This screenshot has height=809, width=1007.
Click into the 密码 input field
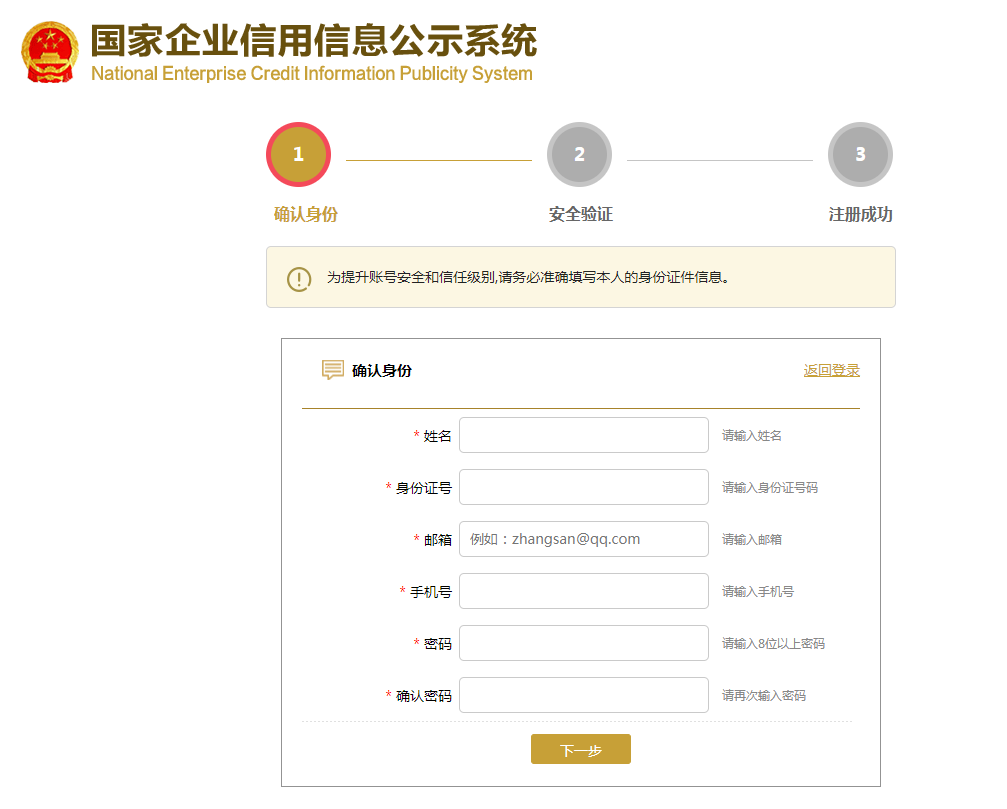[583, 644]
